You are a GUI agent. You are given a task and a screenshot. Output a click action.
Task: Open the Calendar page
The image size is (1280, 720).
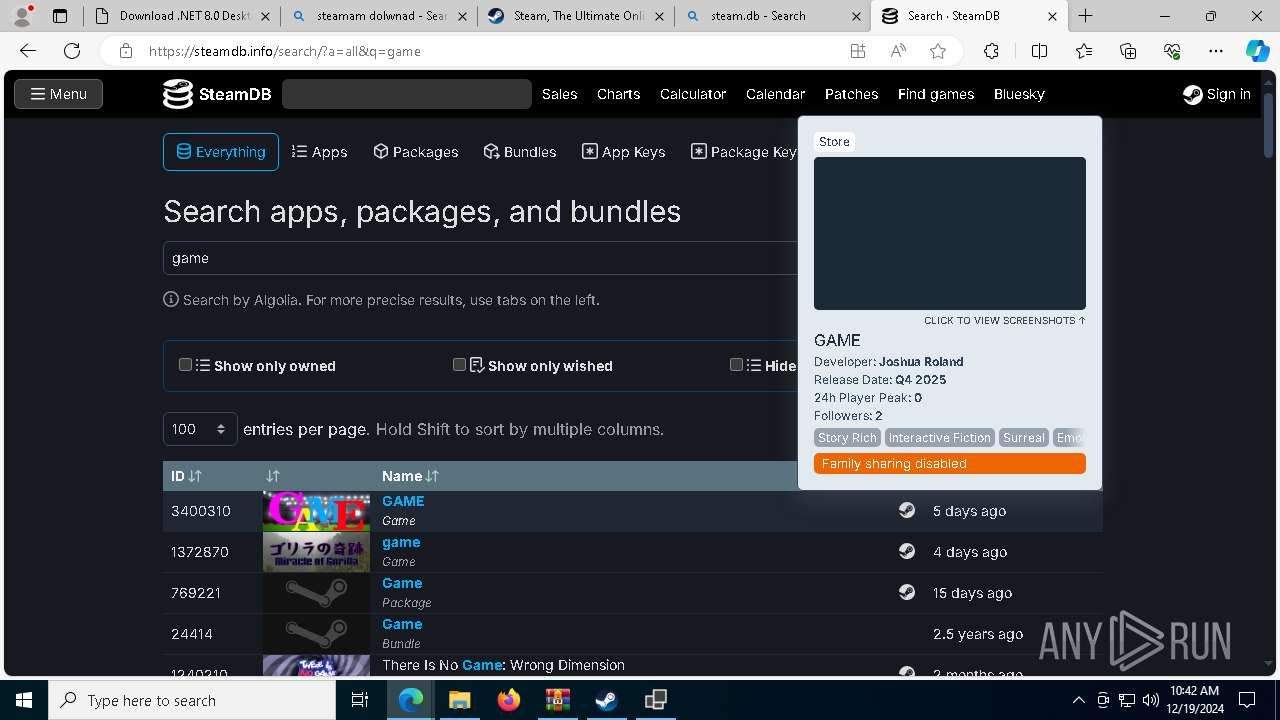775,94
